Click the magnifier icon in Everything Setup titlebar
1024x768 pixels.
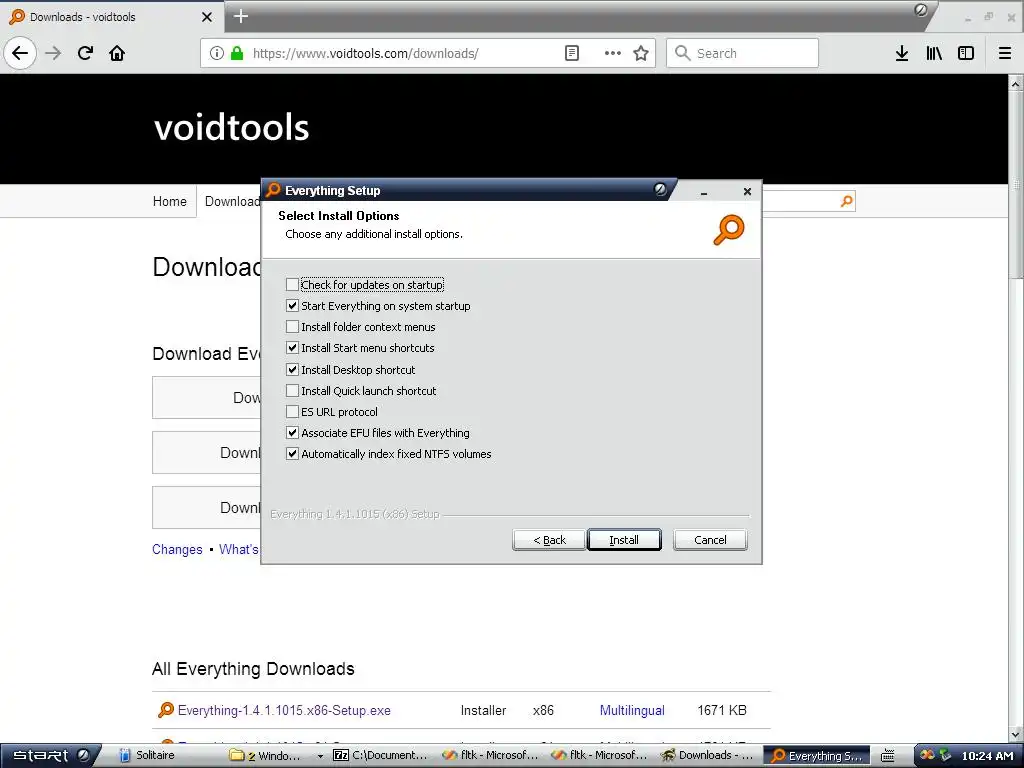[273, 190]
